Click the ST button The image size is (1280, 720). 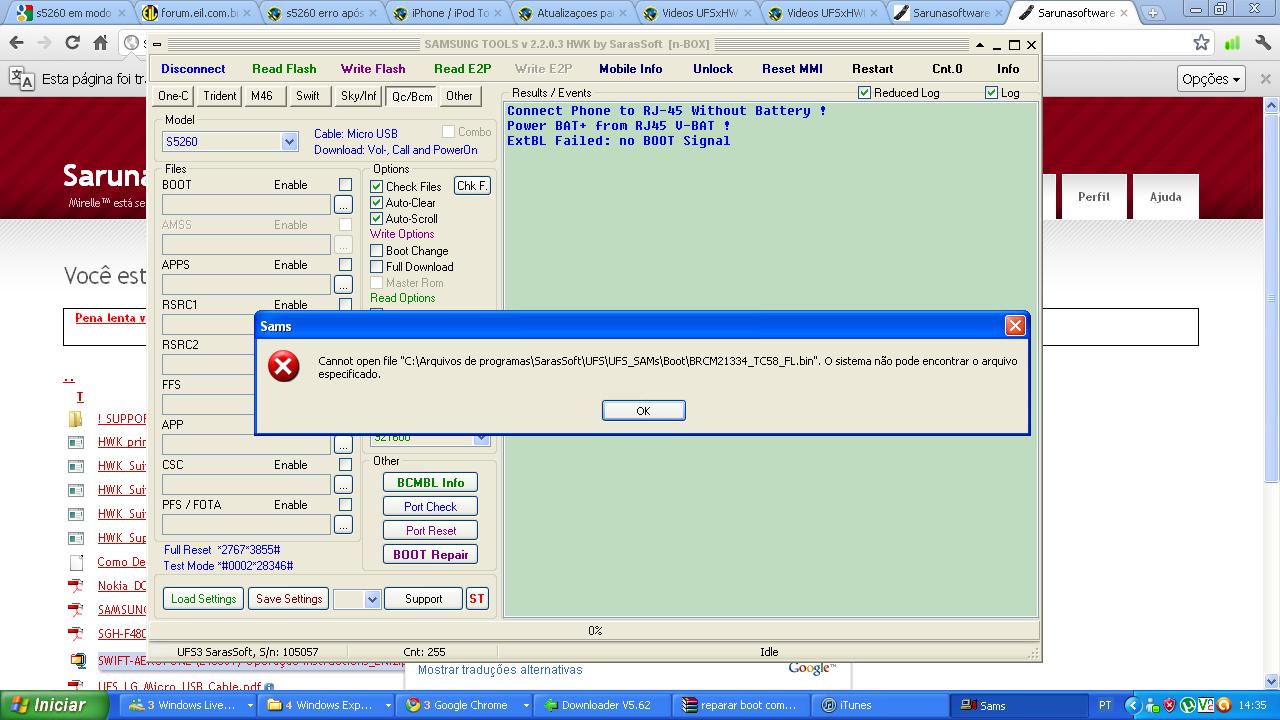[477, 599]
